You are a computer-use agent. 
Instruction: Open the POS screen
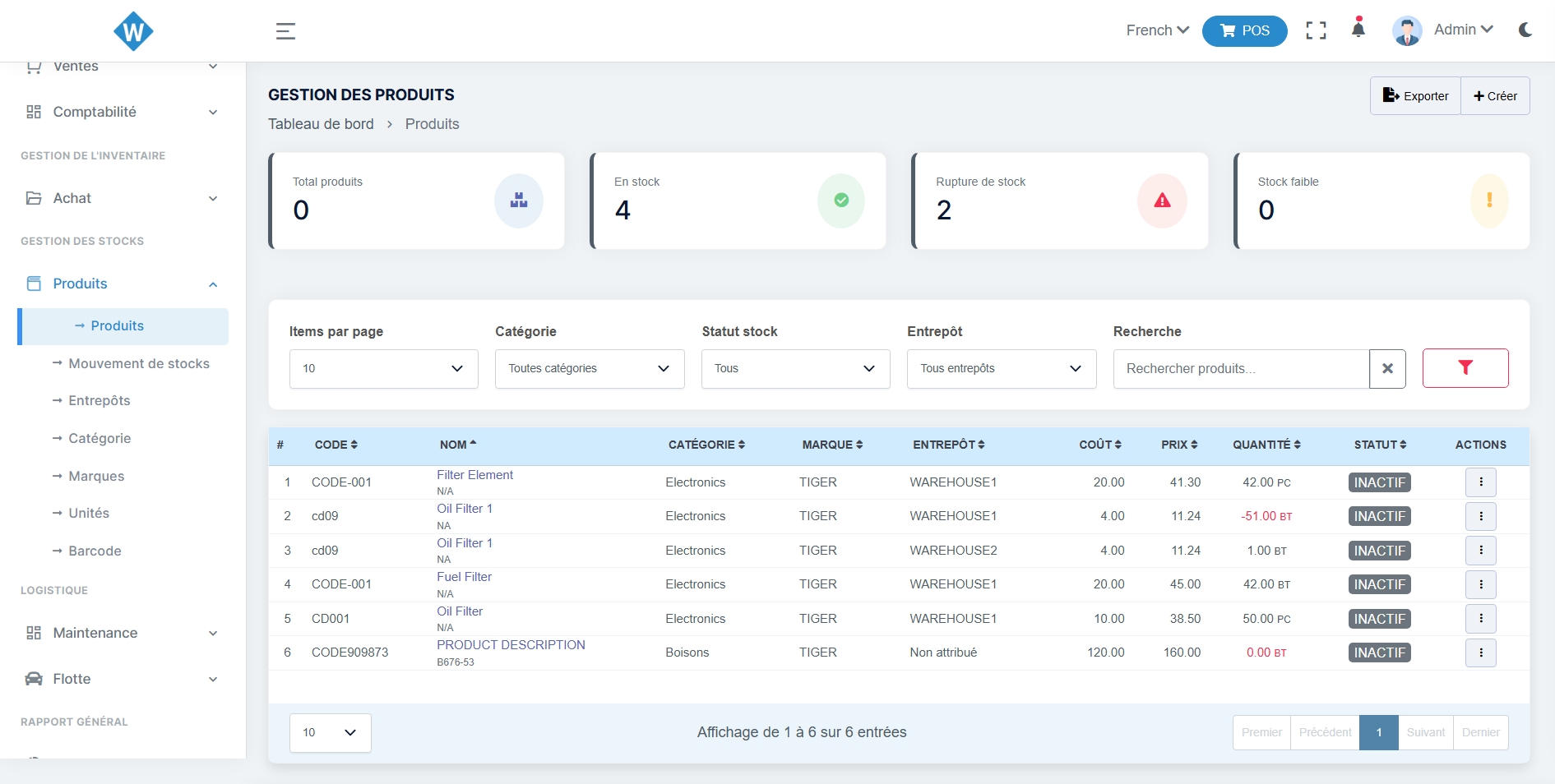pyautogui.click(x=1244, y=31)
